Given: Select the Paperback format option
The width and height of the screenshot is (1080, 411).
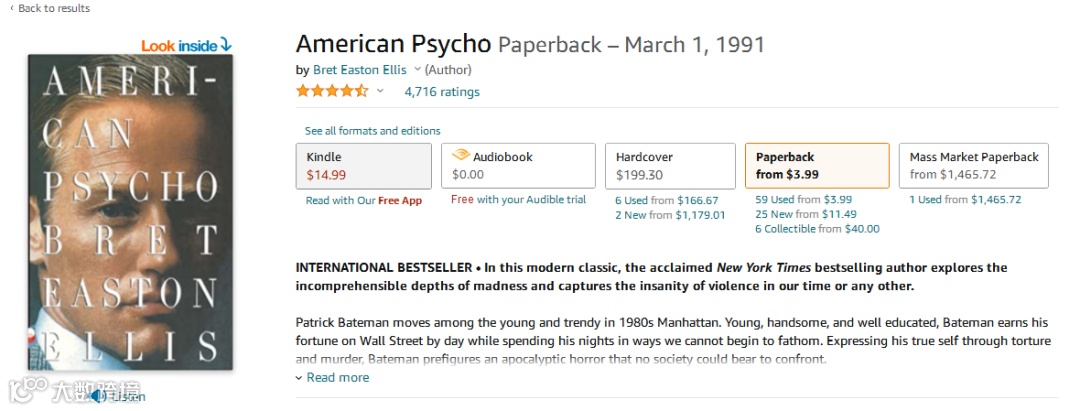Looking at the screenshot, I should [x=816, y=166].
